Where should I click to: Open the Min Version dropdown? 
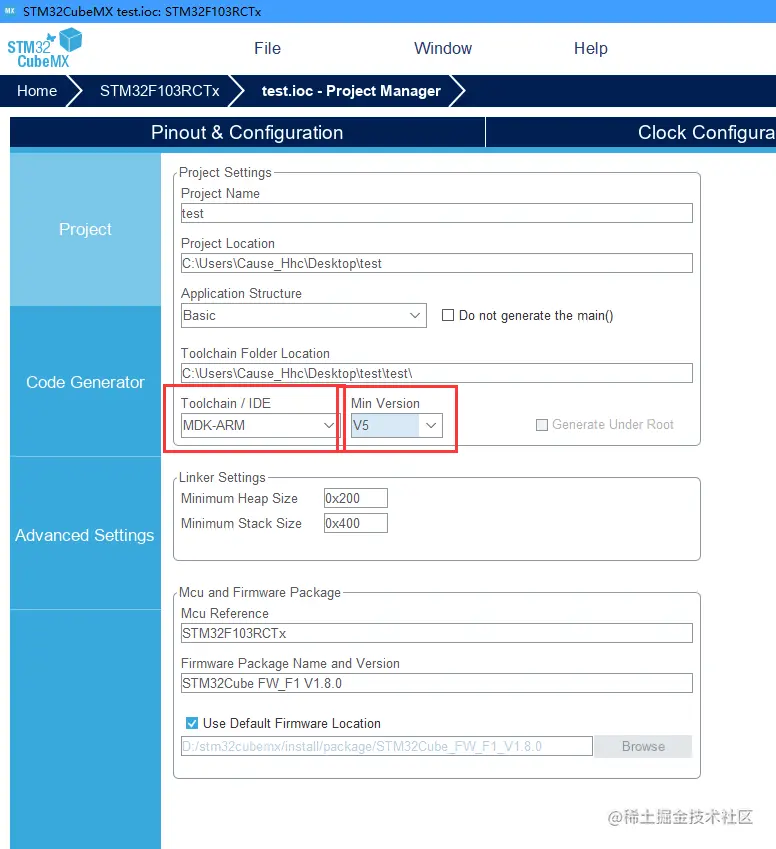(396, 426)
